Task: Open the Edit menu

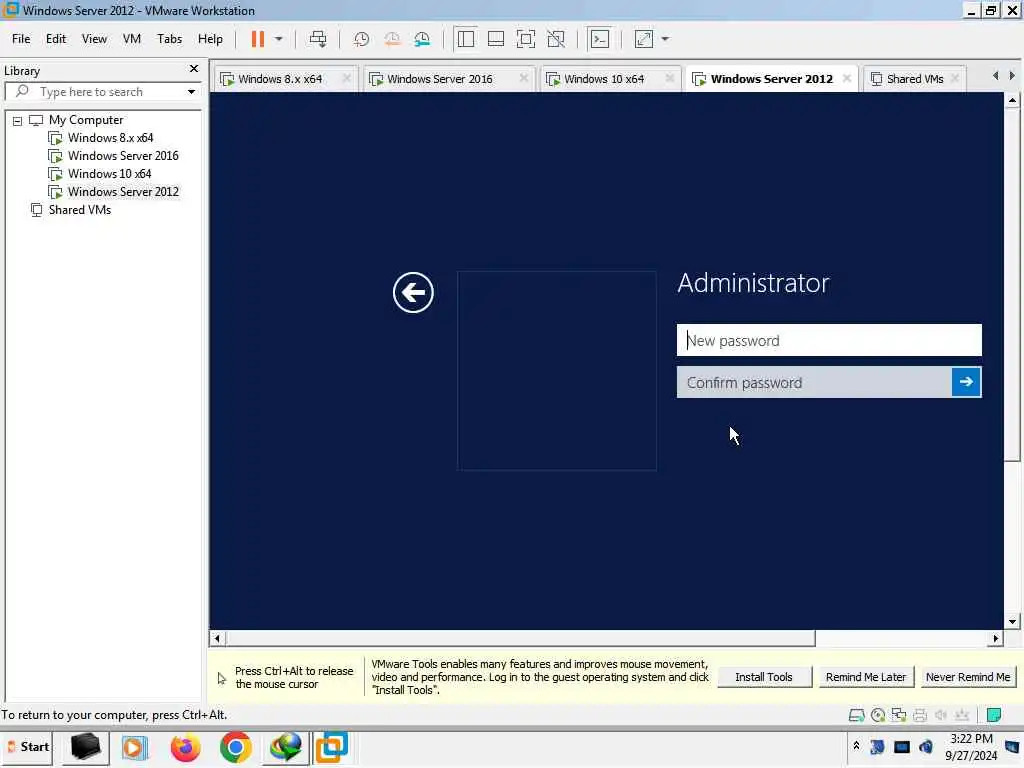Action: tap(56, 39)
